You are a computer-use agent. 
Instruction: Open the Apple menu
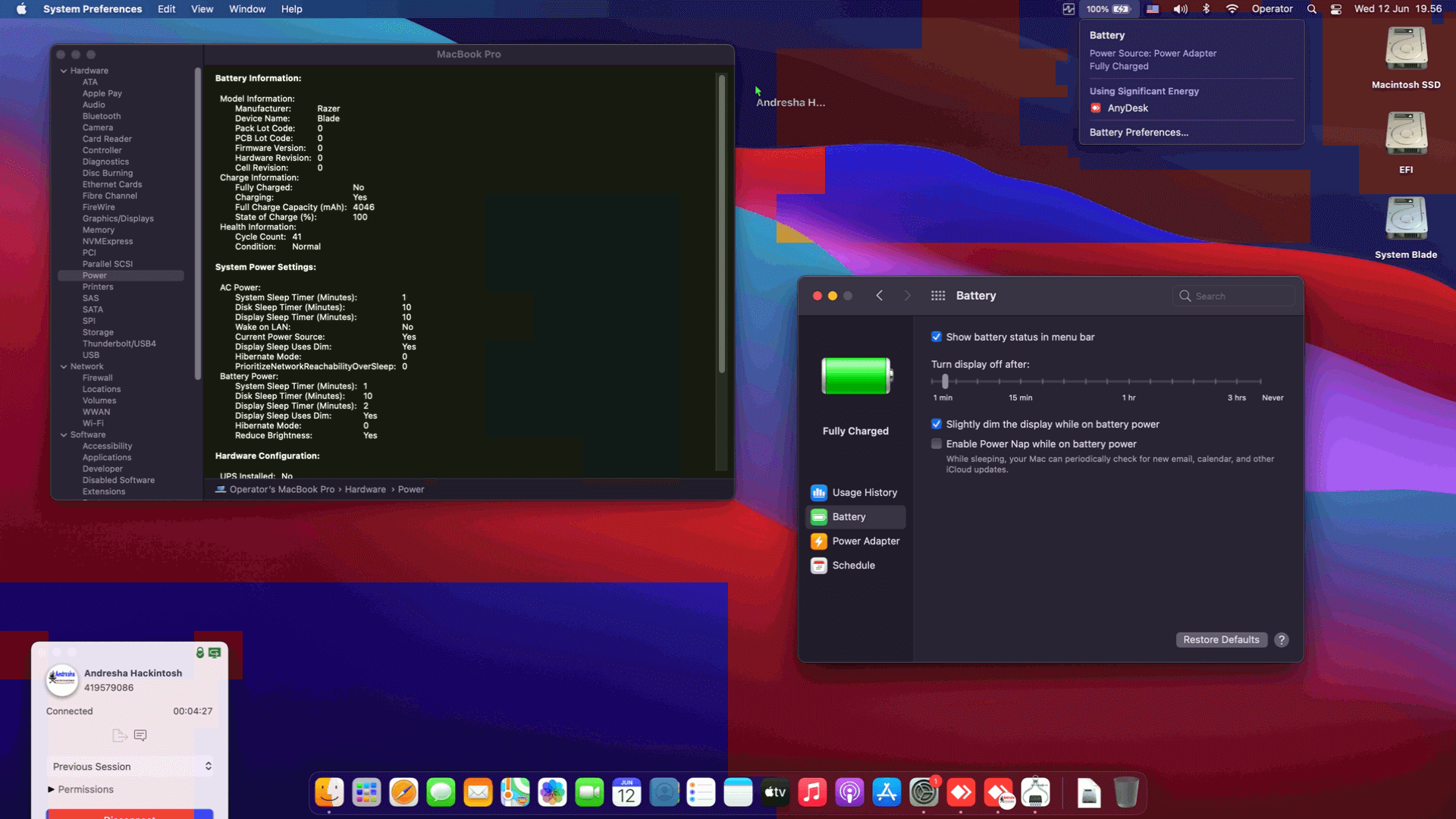[x=21, y=9]
